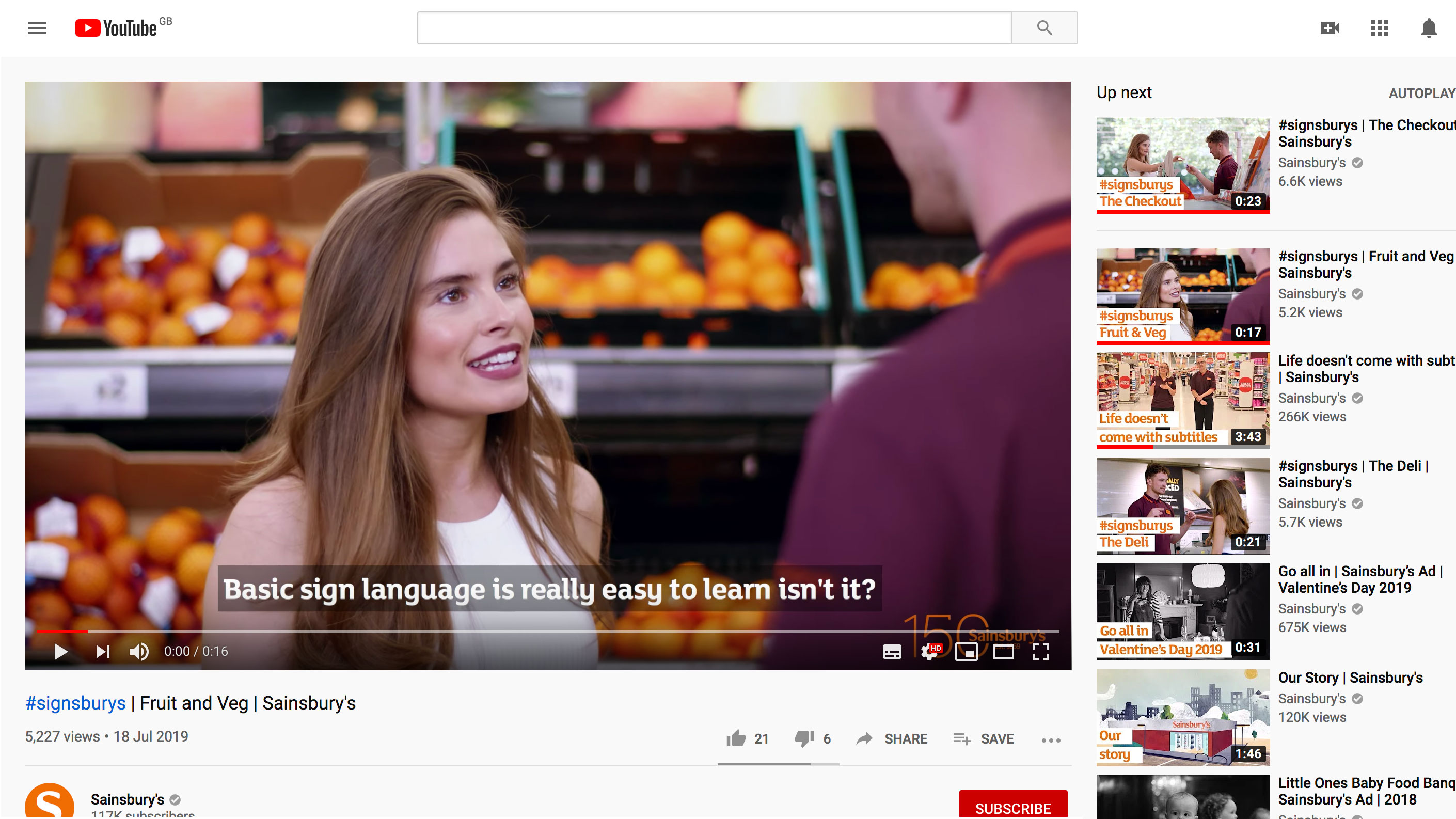Viewport: 1456px width, 819px height.
Task: Toggle theater mode
Action: tap(1003, 652)
